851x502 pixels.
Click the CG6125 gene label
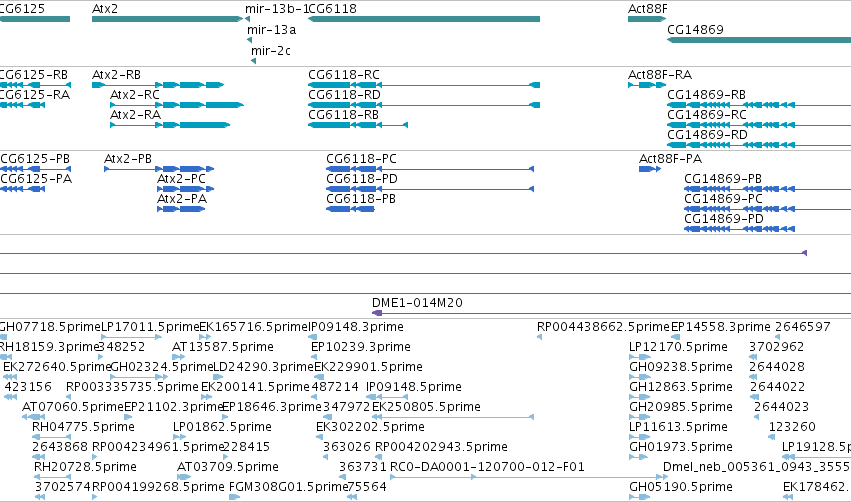pyautogui.click(x=22, y=9)
